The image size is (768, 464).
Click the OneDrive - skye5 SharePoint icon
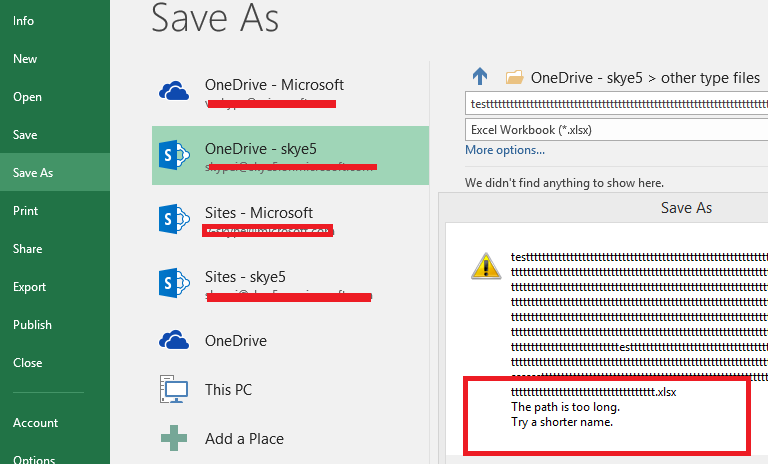(x=174, y=155)
